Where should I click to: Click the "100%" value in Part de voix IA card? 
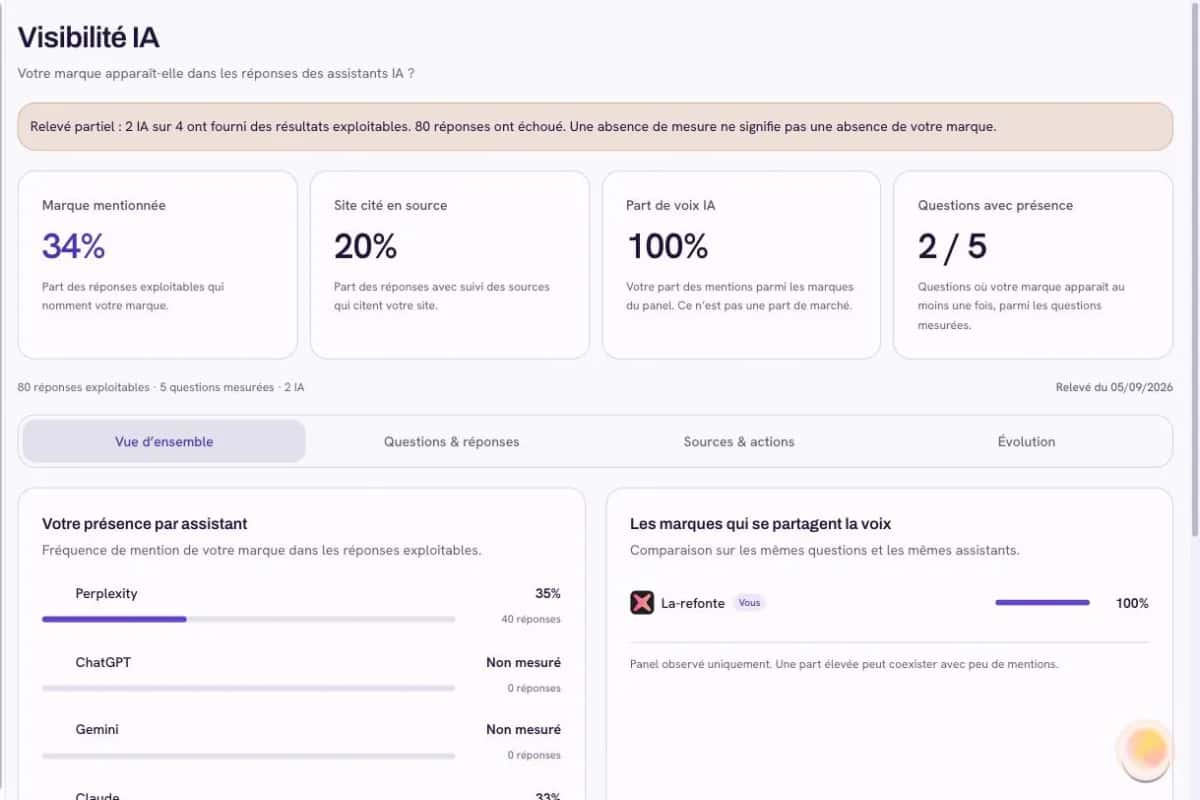pos(667,246)
